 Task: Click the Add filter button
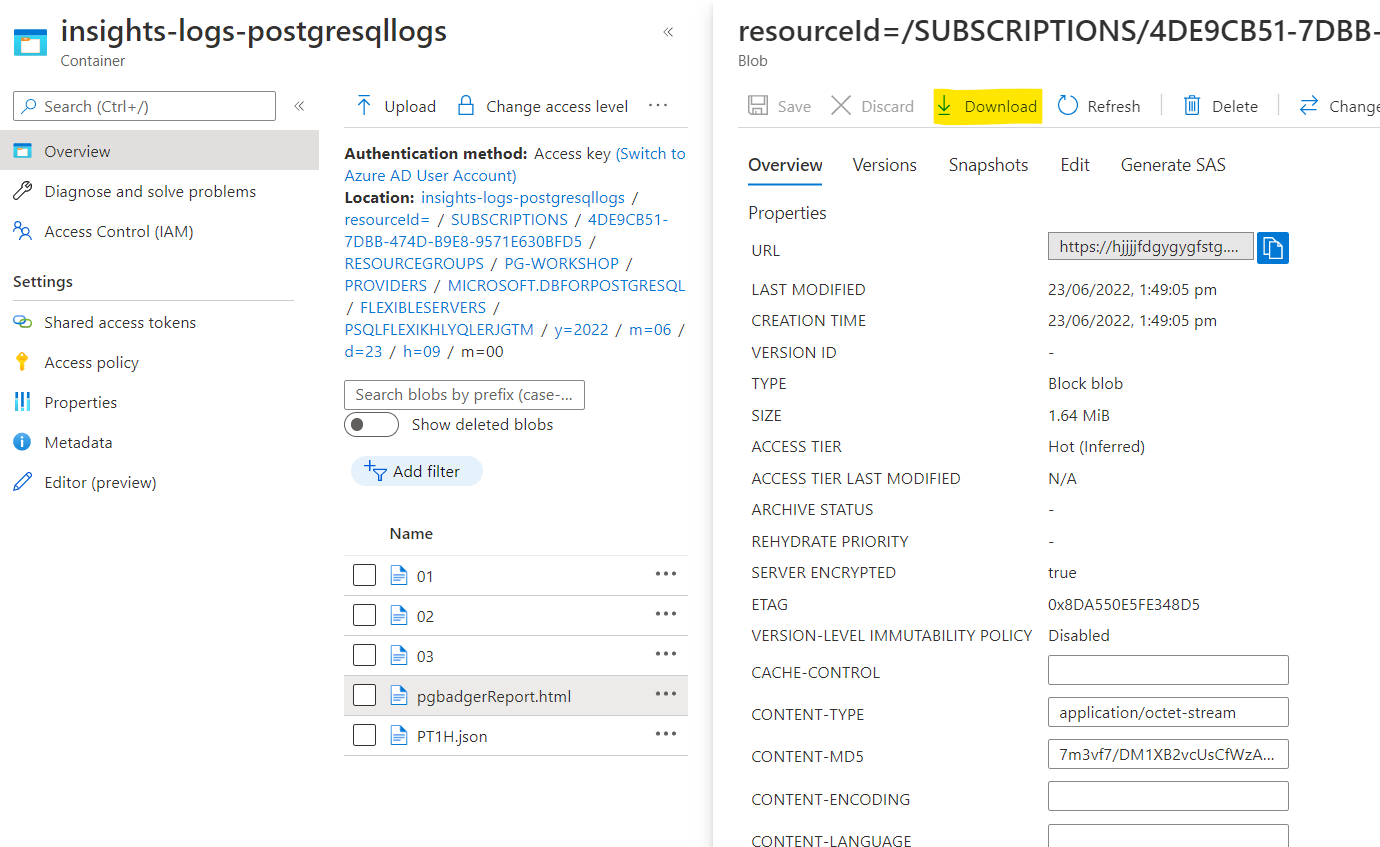tap(417, 471)
